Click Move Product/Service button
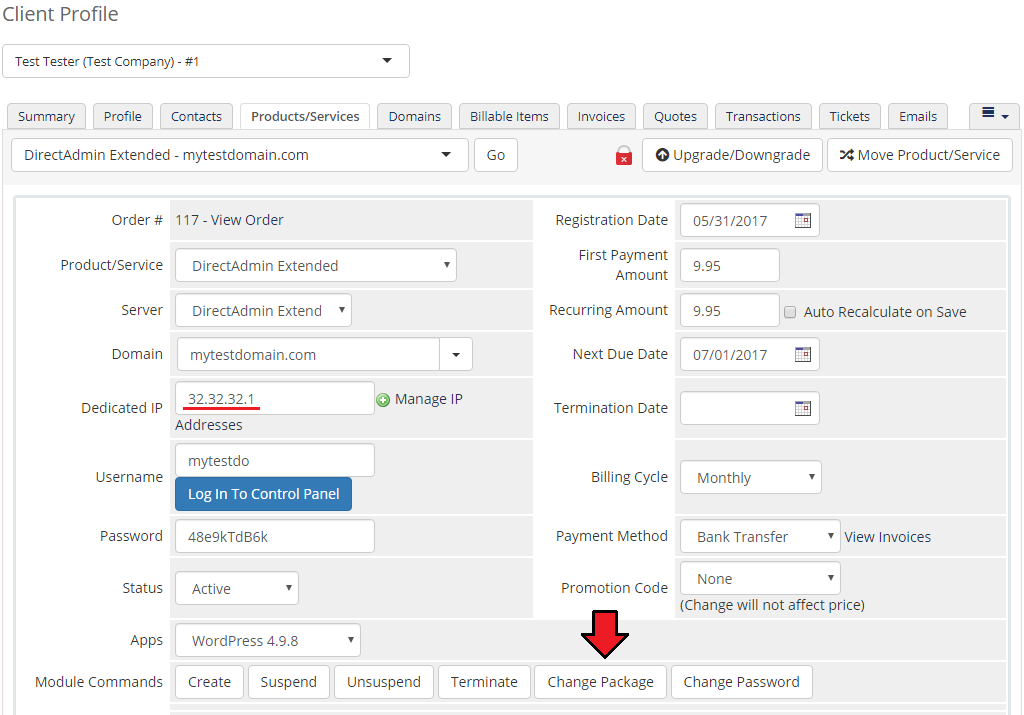 tap(920, 155)
